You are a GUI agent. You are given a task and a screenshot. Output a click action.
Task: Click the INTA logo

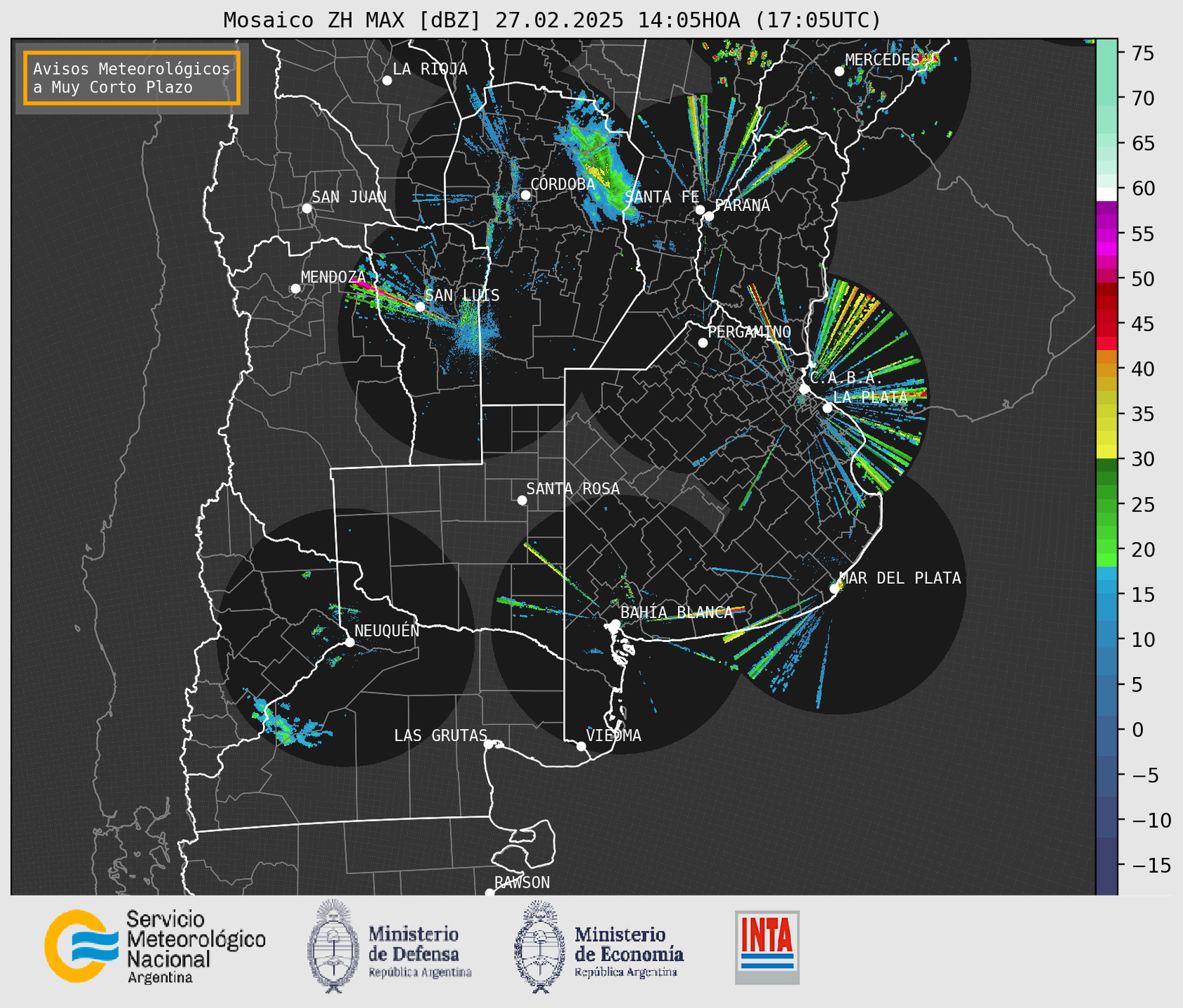tap(767, 947)
